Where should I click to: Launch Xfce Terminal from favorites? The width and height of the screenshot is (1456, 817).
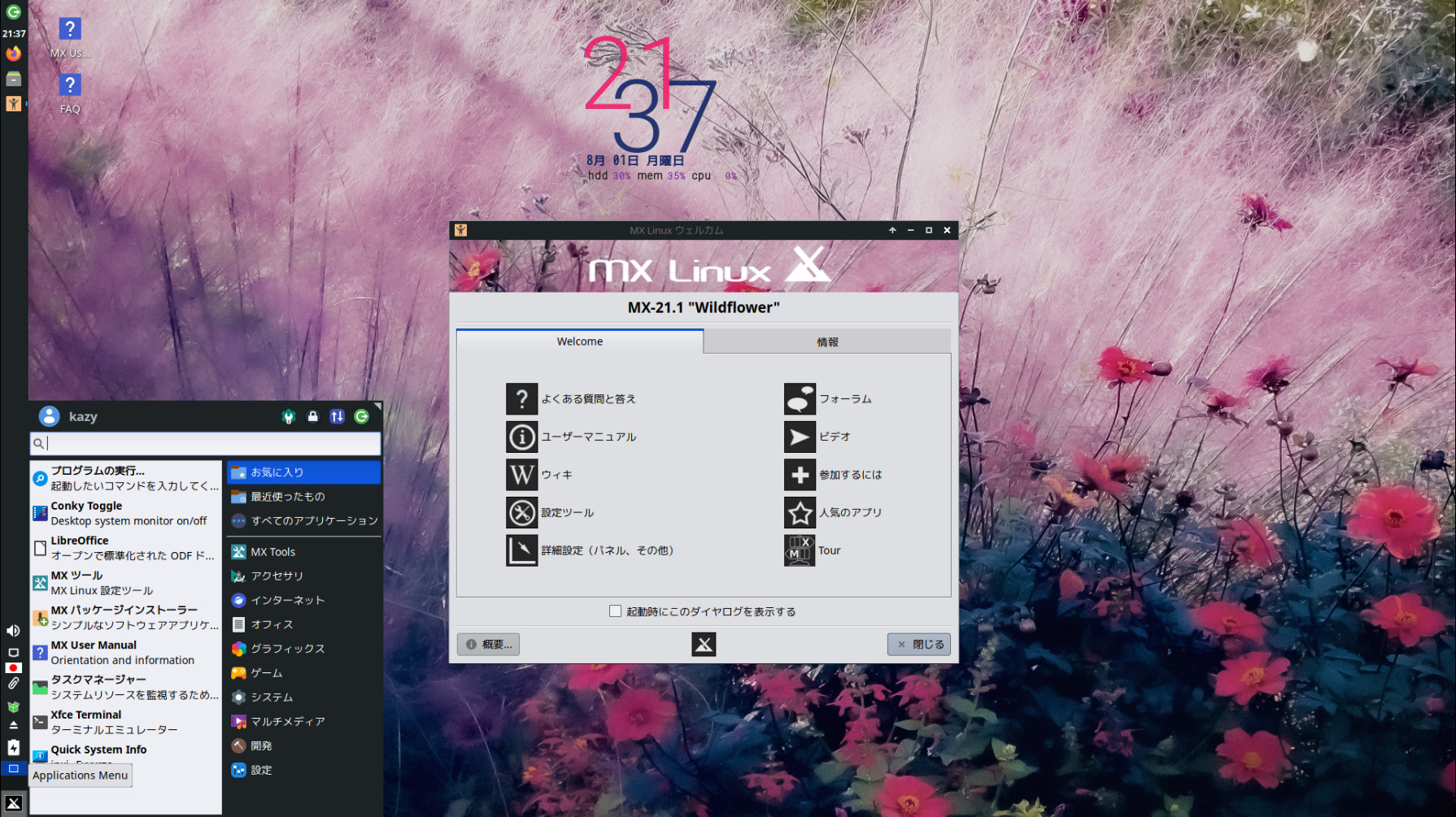point(125,722)
